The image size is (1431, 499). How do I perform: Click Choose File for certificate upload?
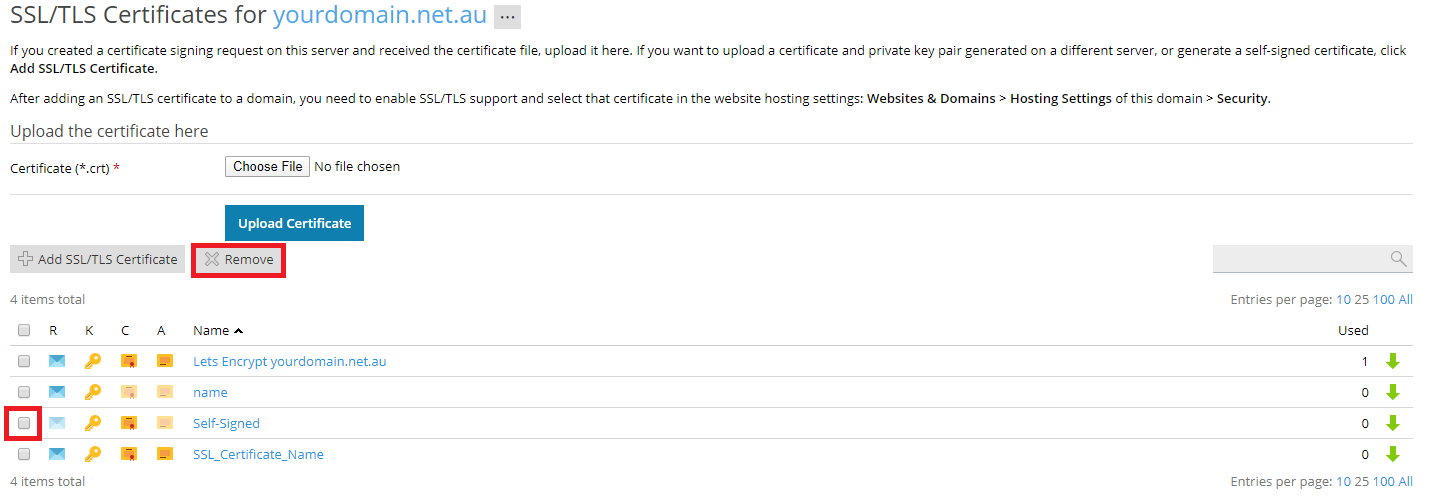(x=267, y=167)
